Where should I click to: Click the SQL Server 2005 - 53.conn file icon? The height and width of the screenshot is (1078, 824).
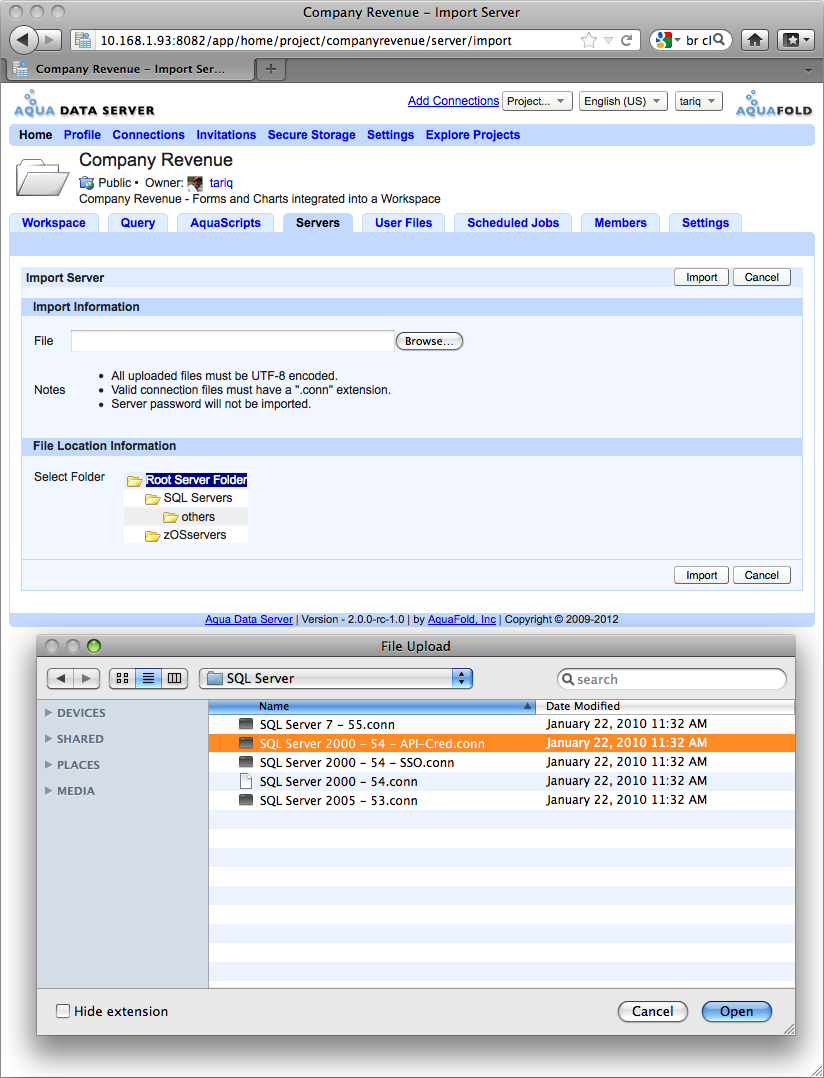click(x=245, y=800)
